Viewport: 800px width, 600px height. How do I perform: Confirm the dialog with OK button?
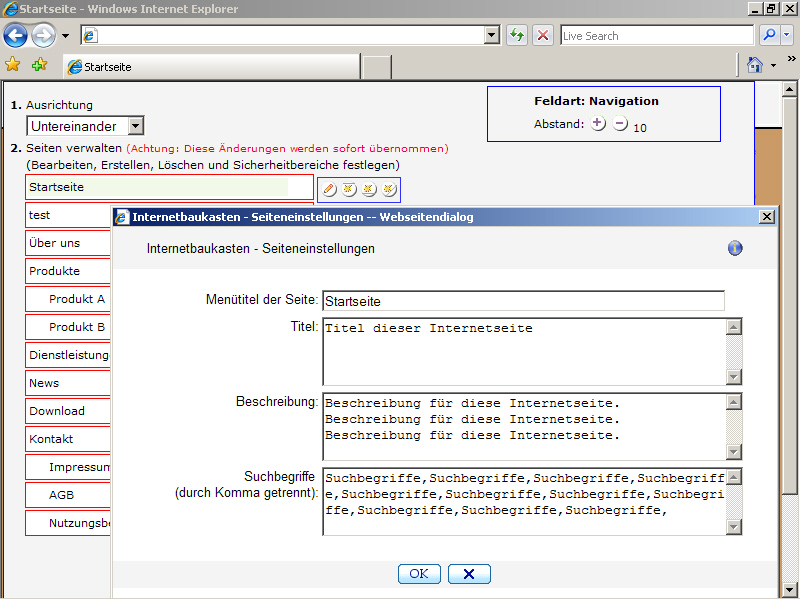point(419,573)
